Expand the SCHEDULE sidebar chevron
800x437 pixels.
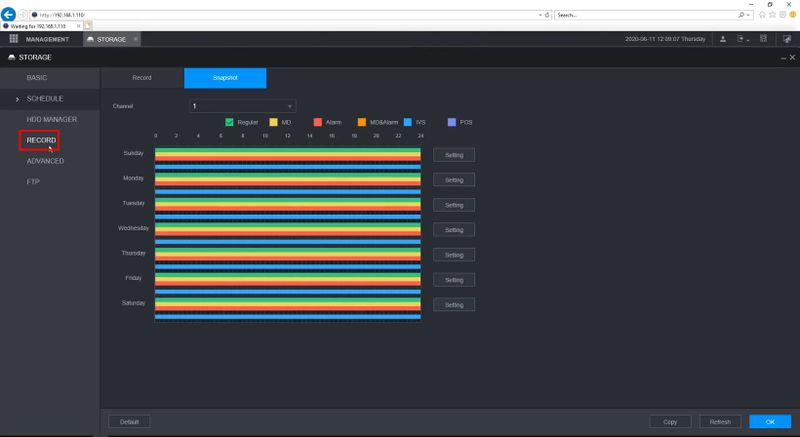click(17, 99)
